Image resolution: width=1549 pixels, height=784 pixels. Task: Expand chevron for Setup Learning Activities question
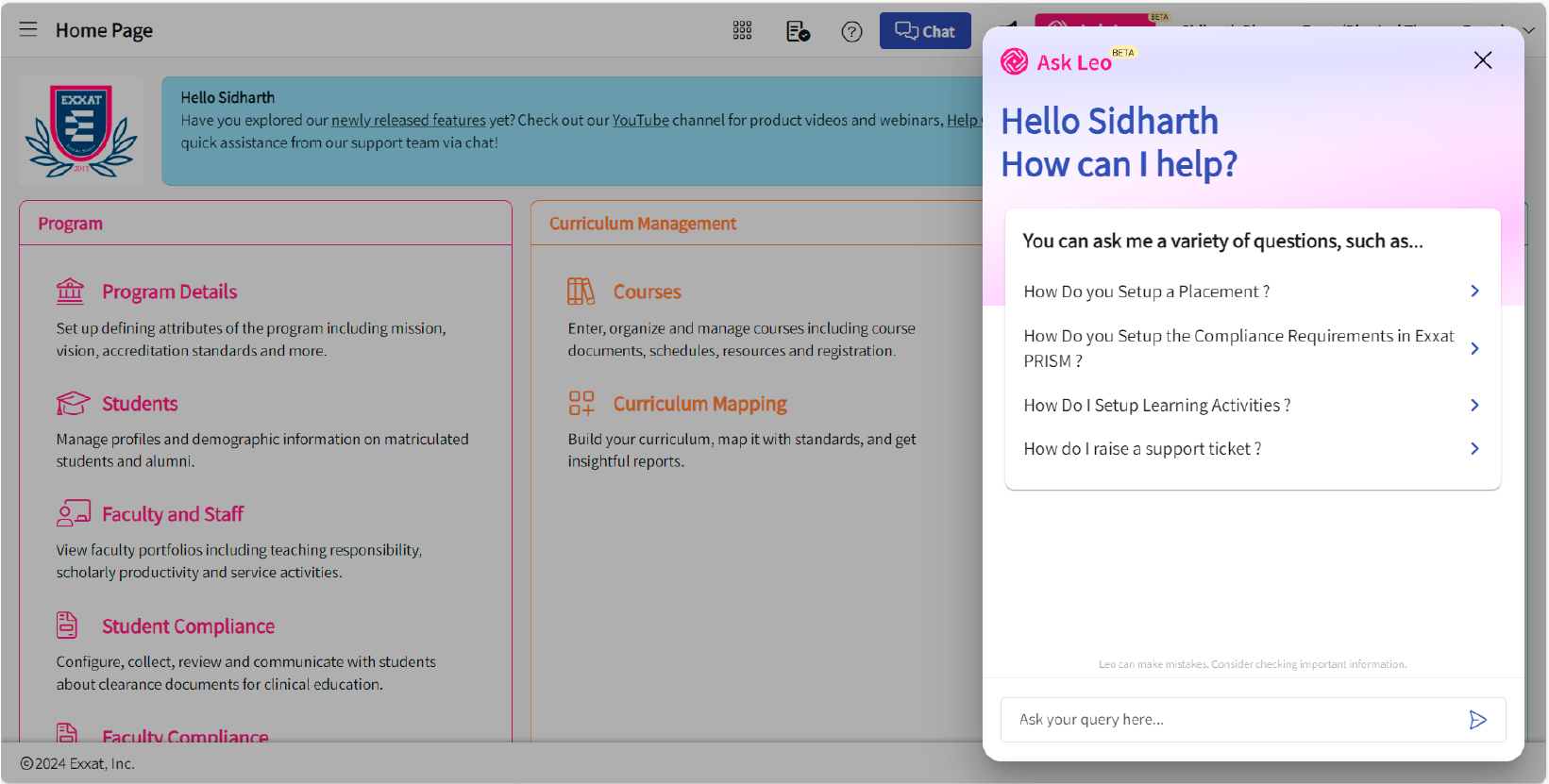(x=1474, y=405)
